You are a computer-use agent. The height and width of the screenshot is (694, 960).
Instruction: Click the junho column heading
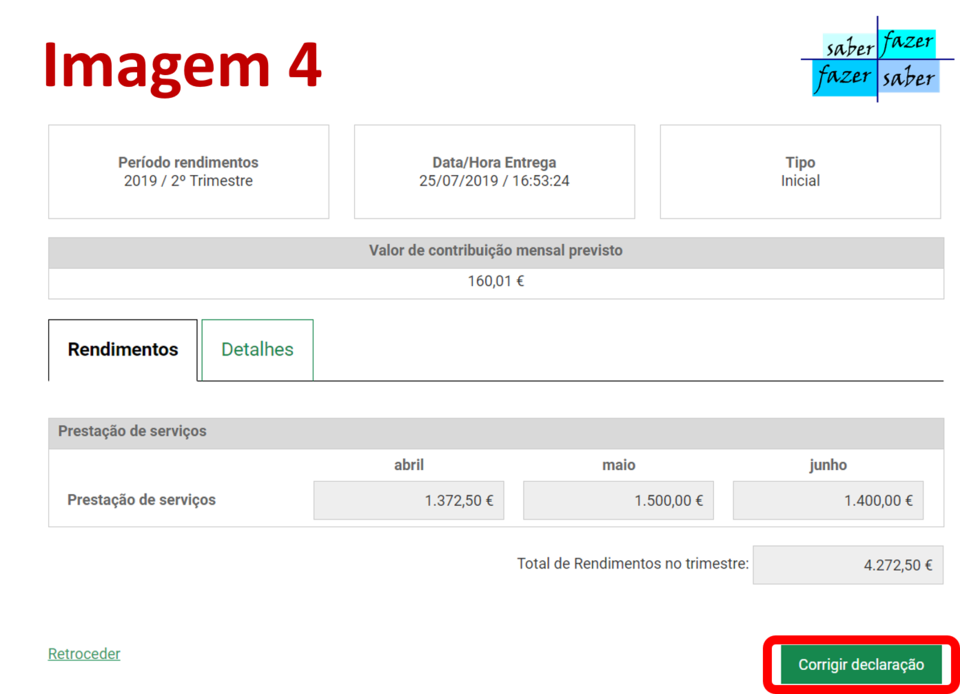[x=828, y=465]
